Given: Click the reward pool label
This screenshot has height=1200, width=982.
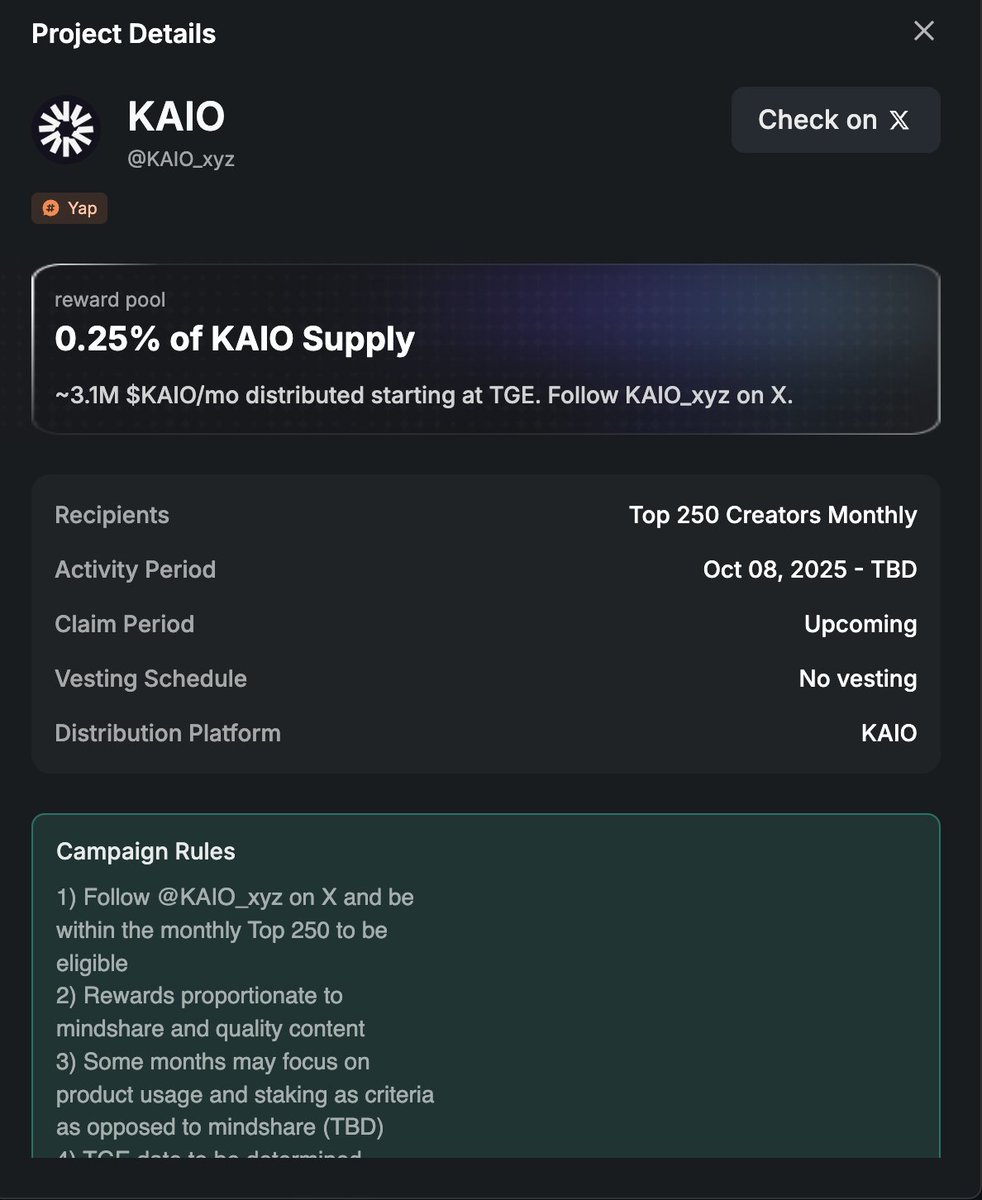Looking at the screenshot, I should (x=110, y=299).
